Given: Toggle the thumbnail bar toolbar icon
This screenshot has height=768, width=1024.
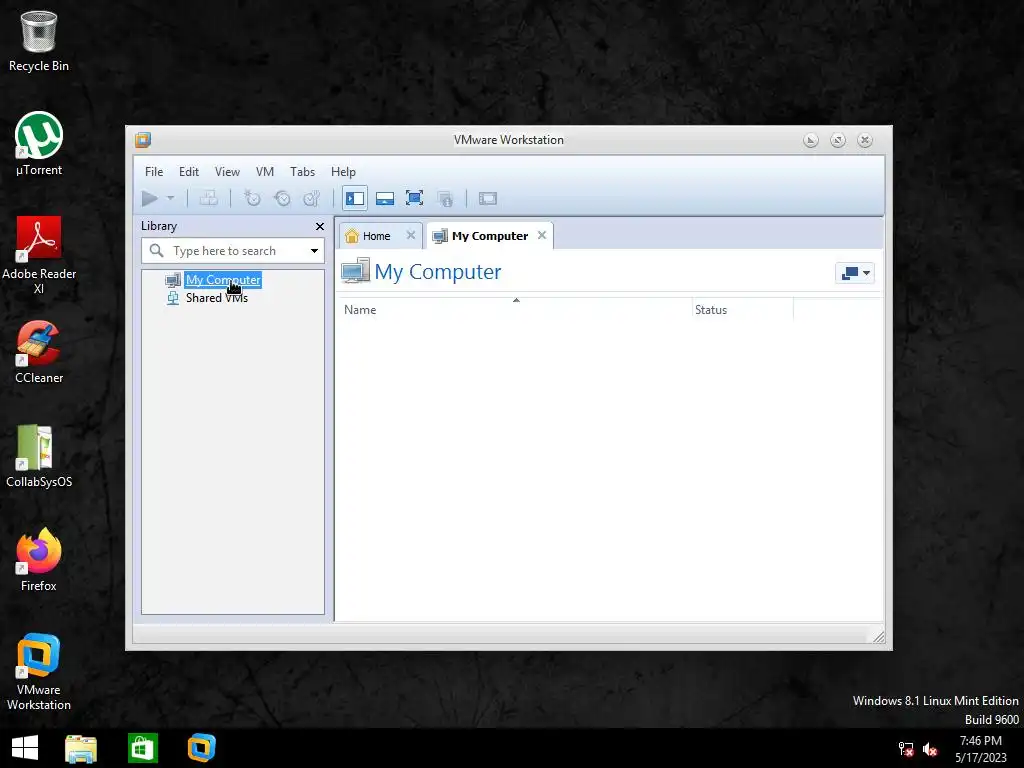Looking at the screenshot, I should pos(385,198).
